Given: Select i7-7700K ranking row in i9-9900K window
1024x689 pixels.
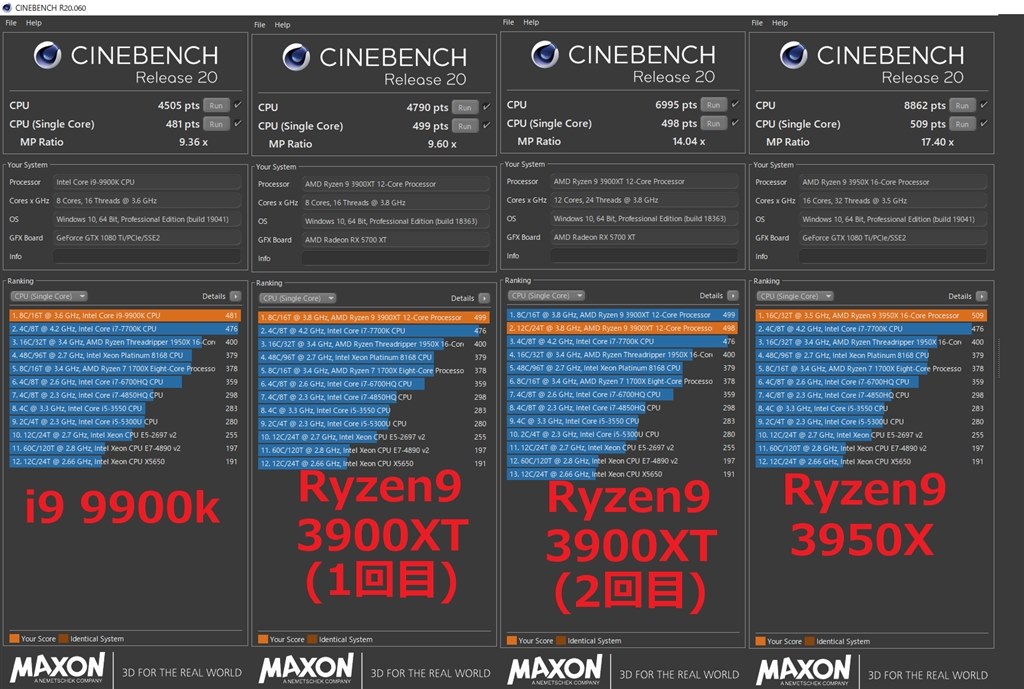Looking at the screenshot, I should [125, 329].
